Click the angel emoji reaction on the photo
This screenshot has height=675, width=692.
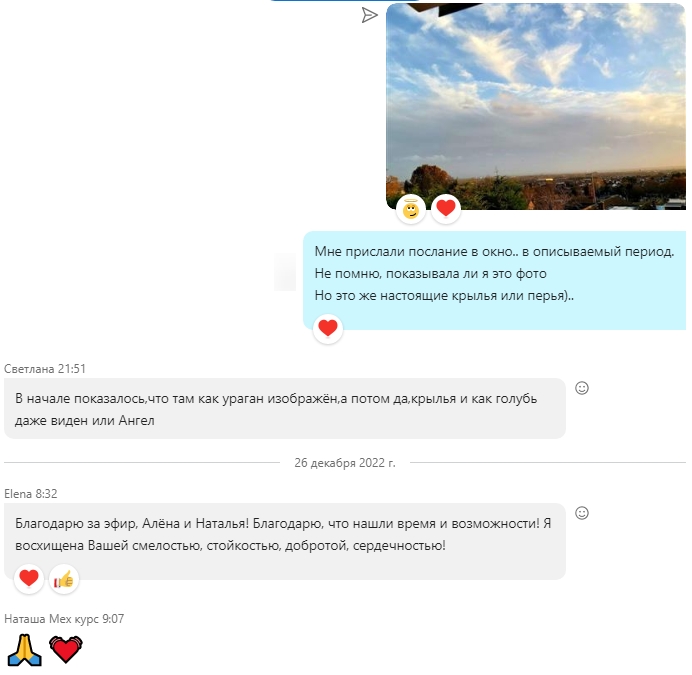[x=411, y=209]
